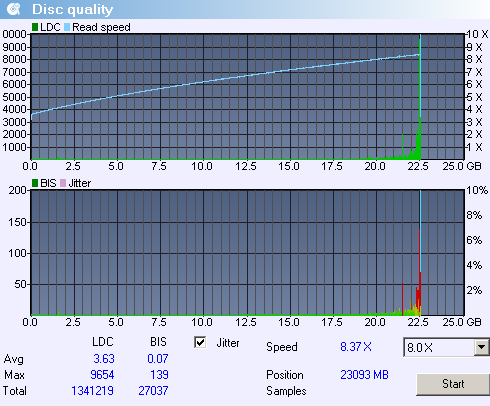Click the BIS Total value 27037
490x406 pixels.
click(x=153, y=391)
